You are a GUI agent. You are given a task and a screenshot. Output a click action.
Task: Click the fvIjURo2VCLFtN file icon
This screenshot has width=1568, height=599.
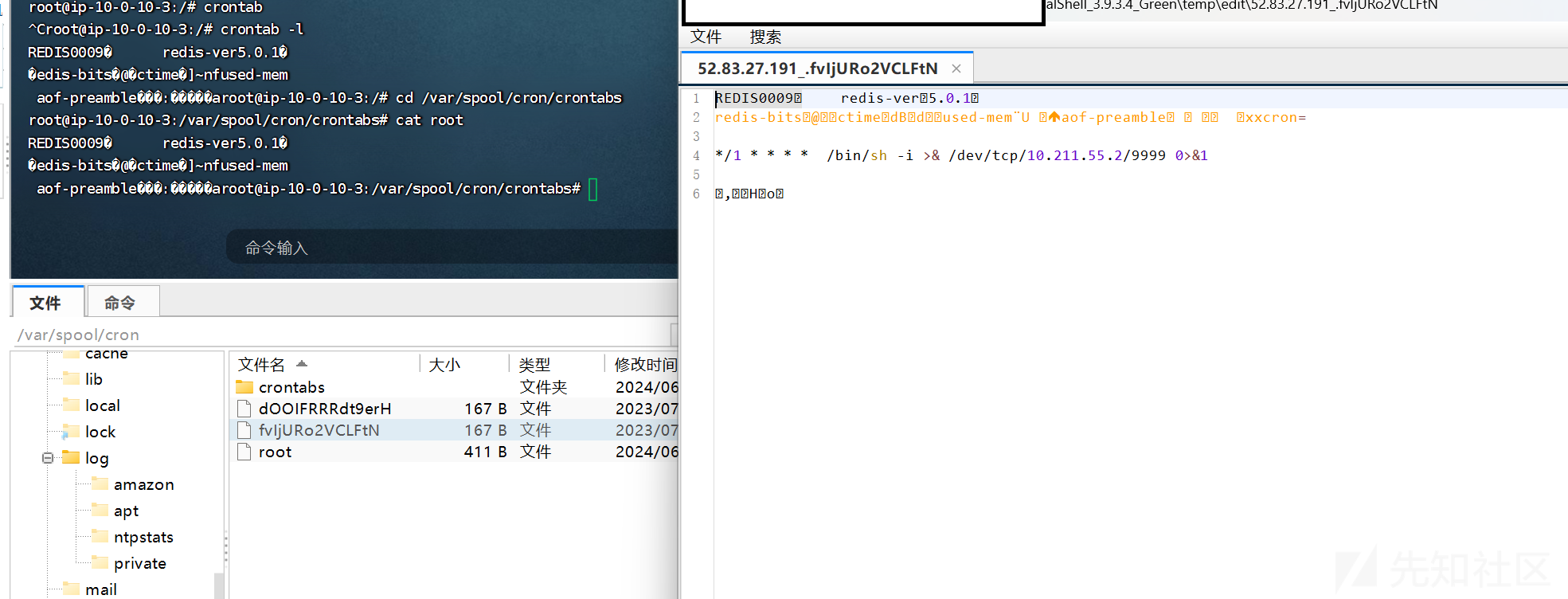244,430
